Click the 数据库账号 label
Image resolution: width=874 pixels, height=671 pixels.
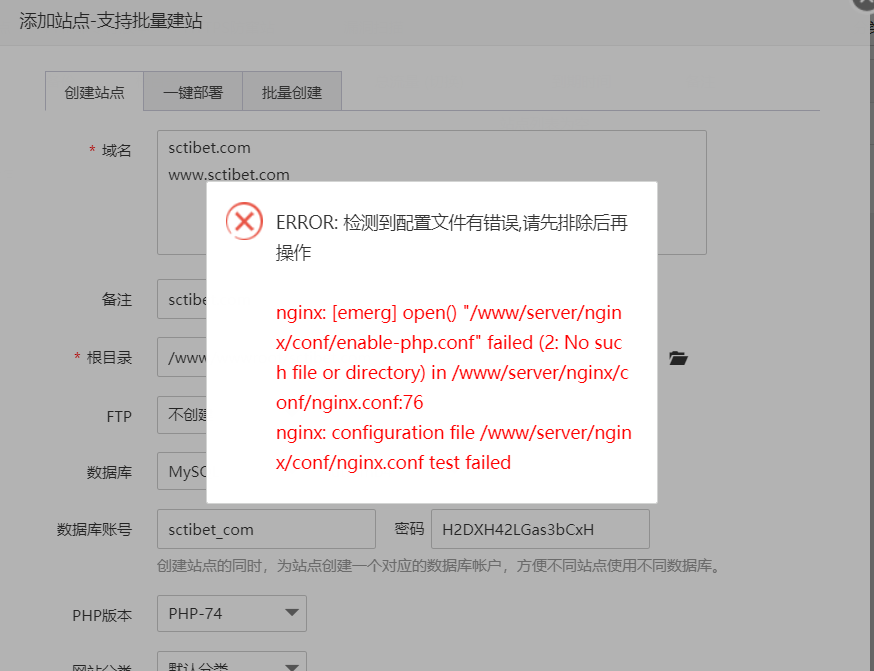pos(94,529)
